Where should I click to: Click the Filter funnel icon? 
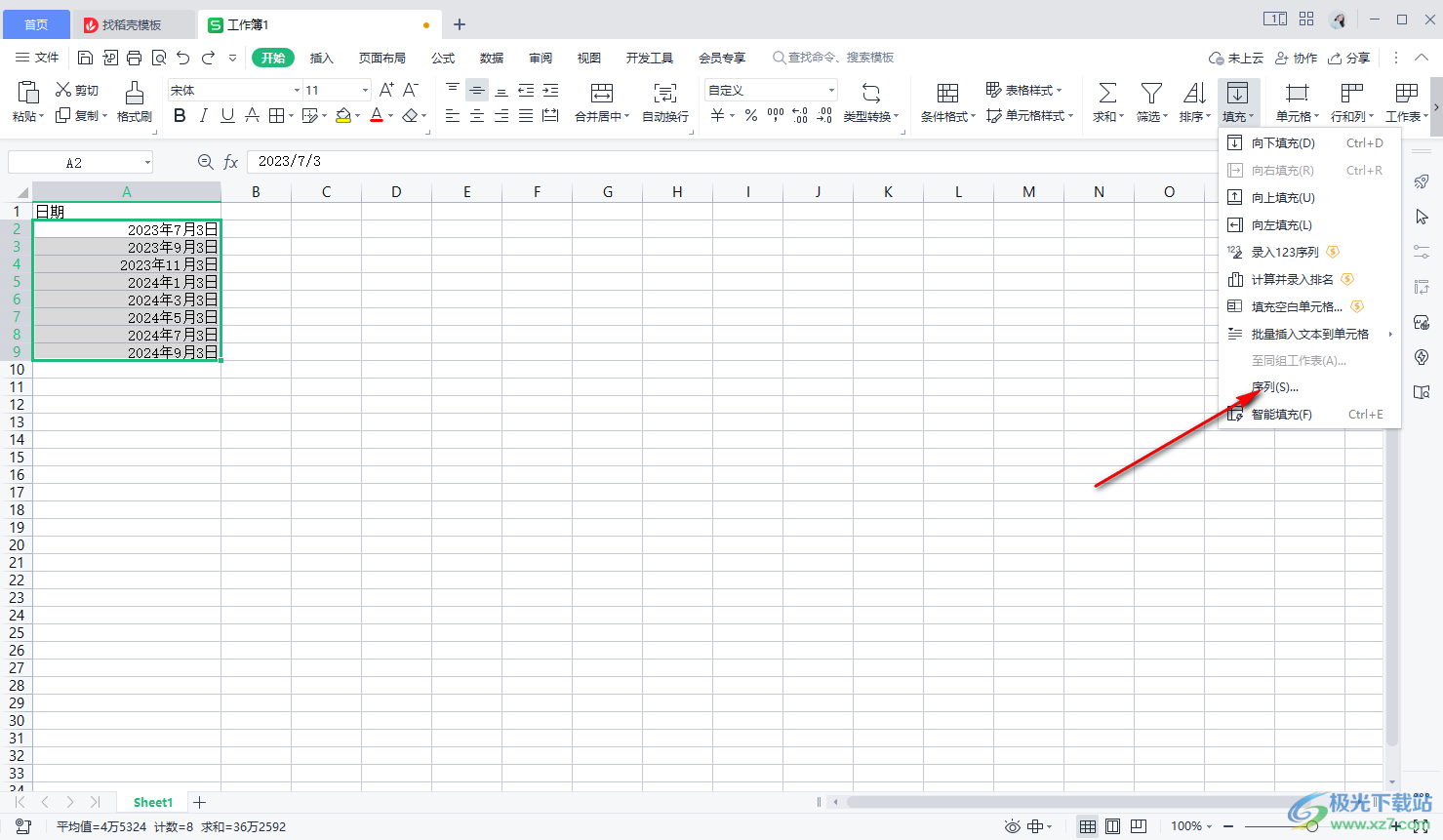1151,93
